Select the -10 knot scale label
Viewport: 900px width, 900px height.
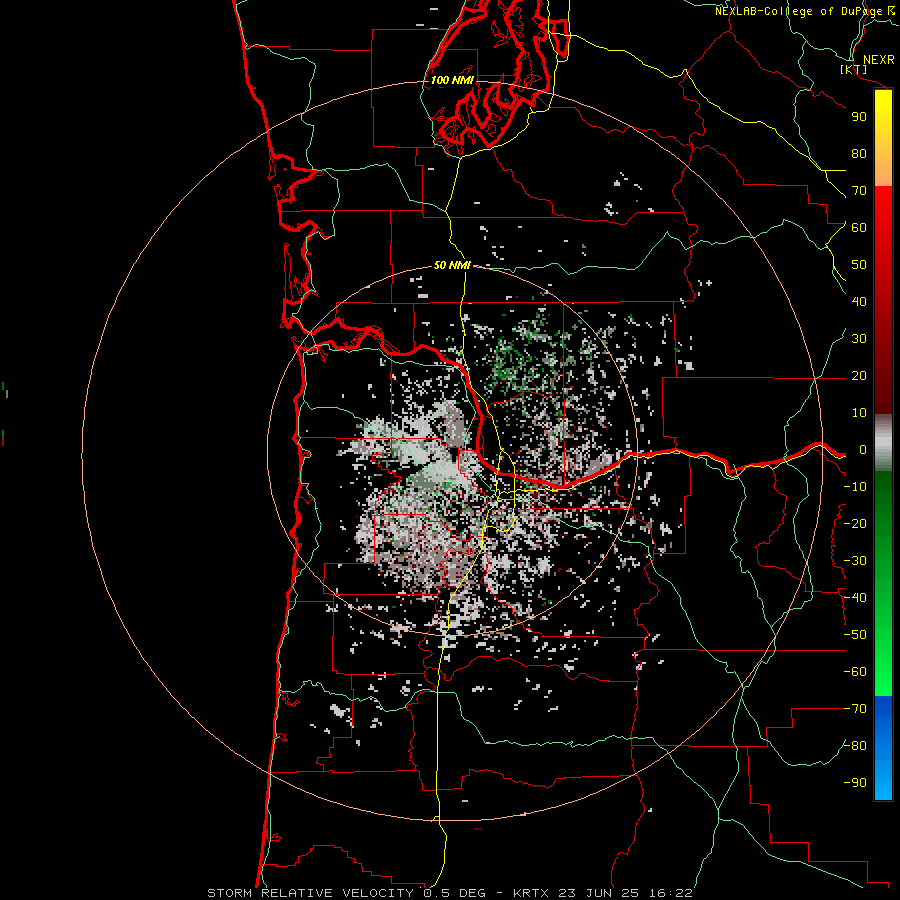(855, 487)
